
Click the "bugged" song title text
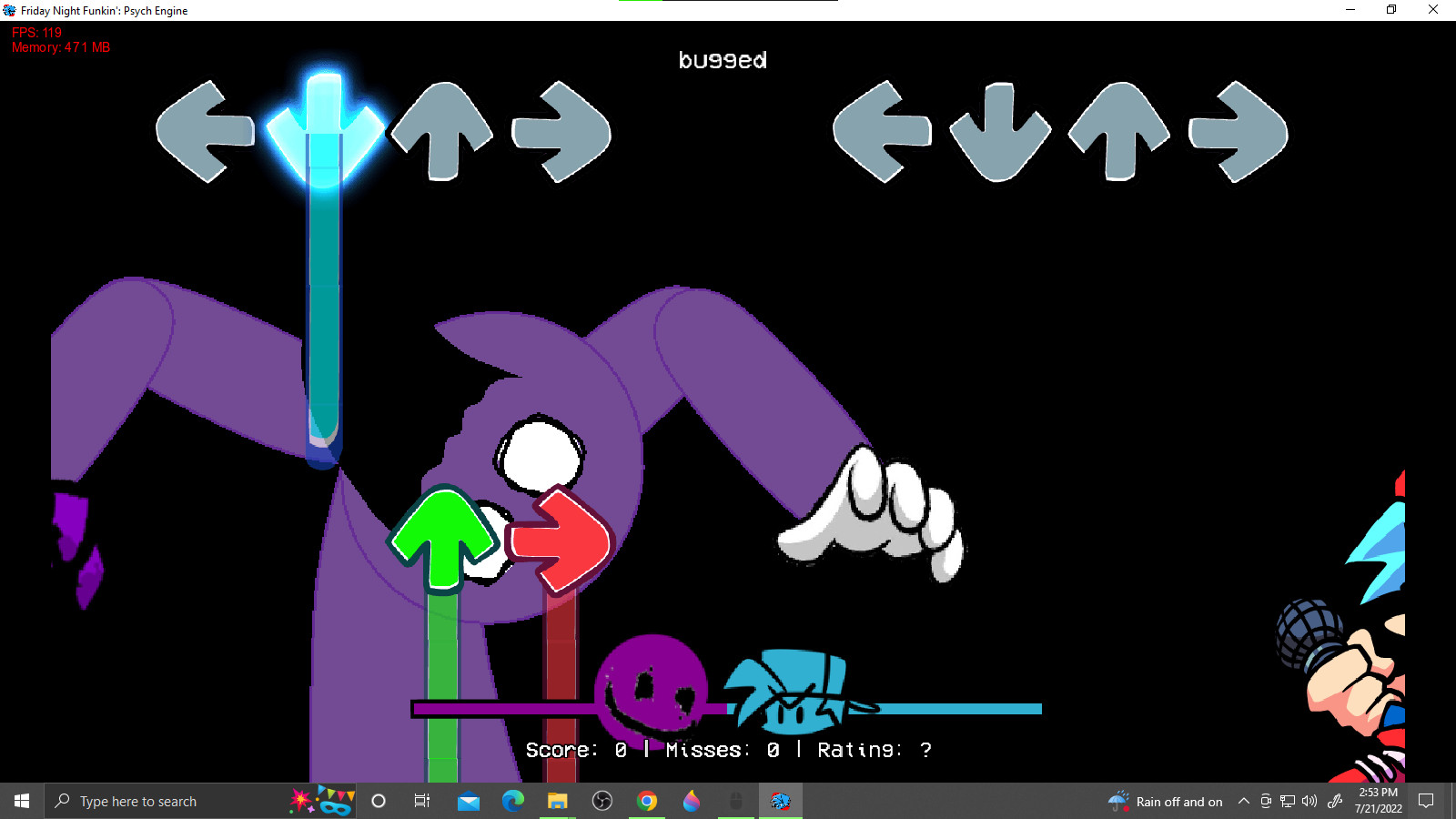723,60
